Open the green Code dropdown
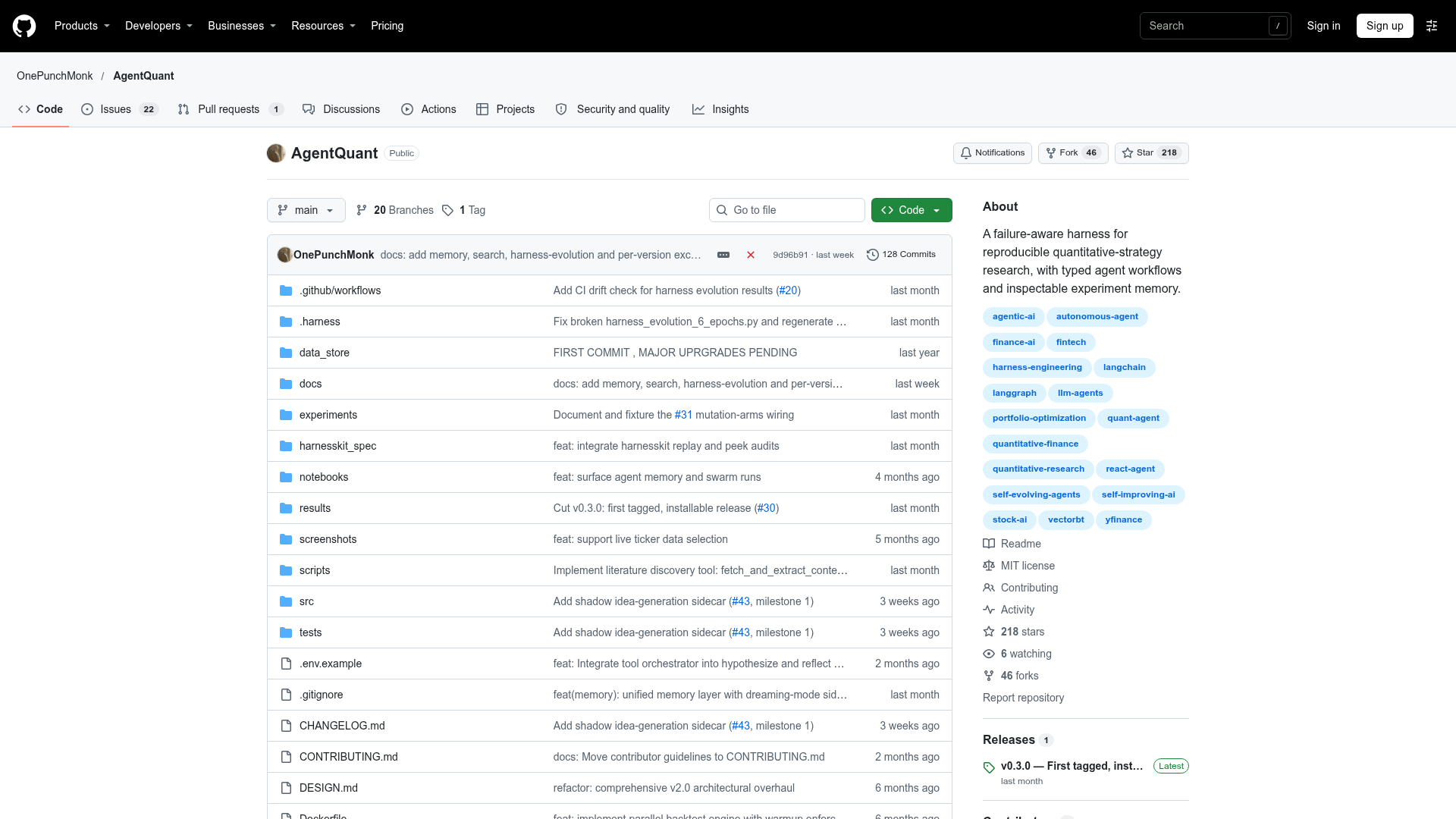 click(912, 210)
